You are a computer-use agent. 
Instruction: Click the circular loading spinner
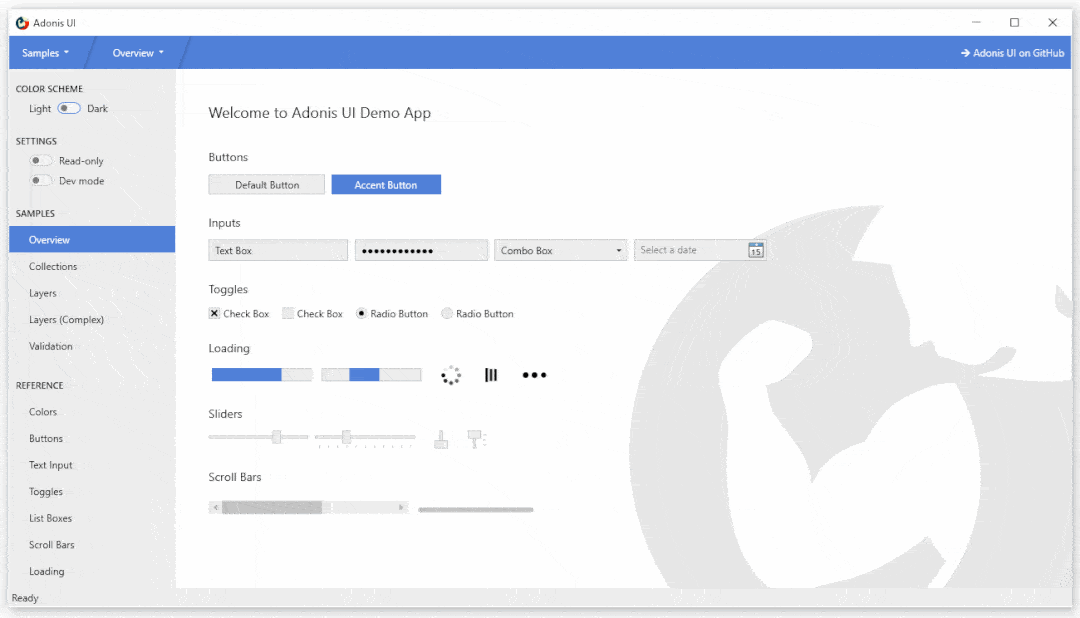coord(451,374)
